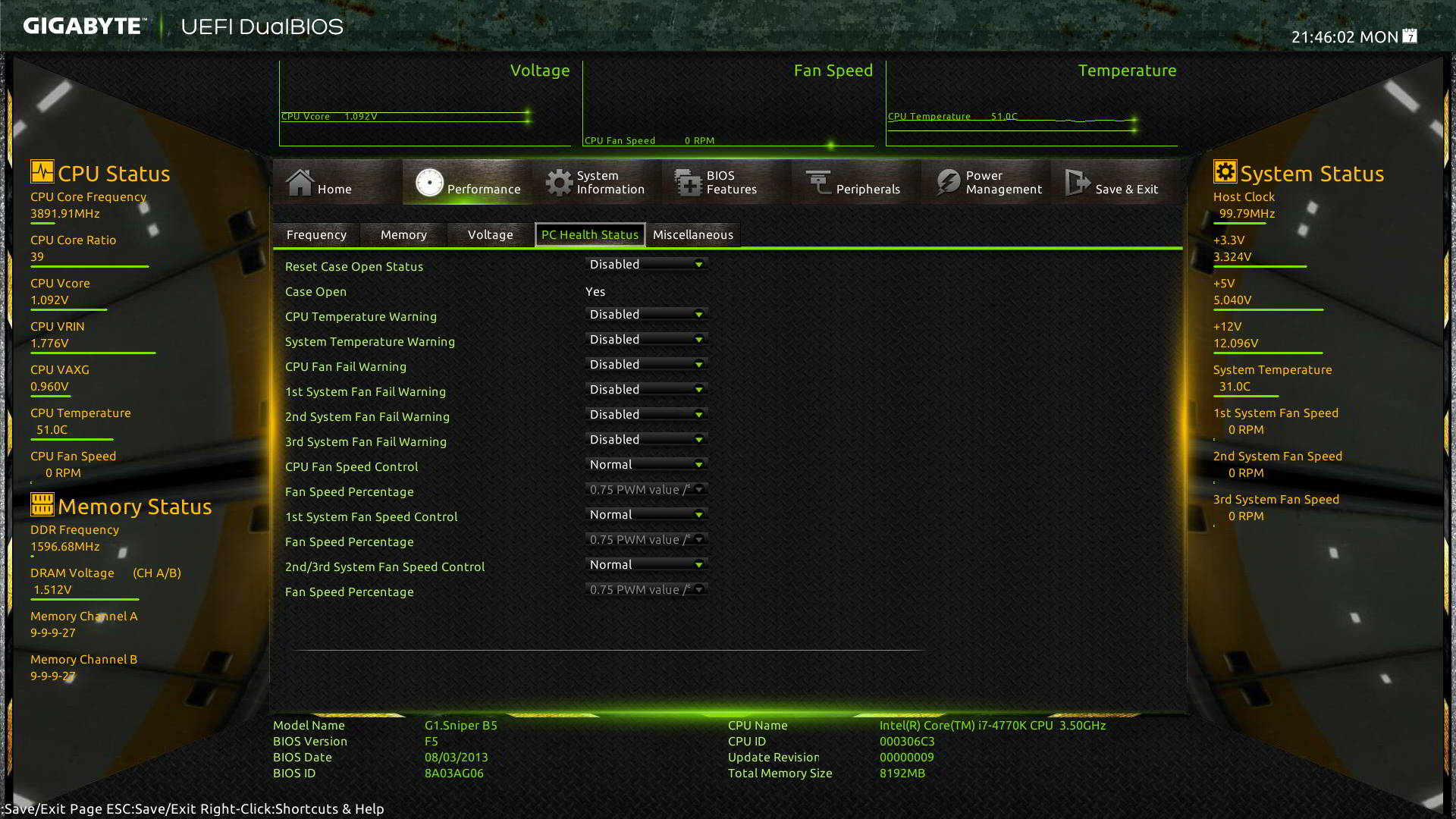Image resolution: width=1456 pixels, height=819 pixels.
Task: Click the Case Open 'Yes' value
Action: (595, 291)
